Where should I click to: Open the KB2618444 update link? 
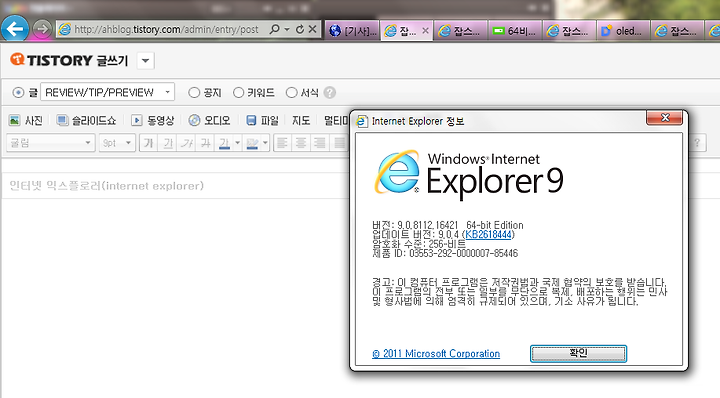(x=488, y=235)
